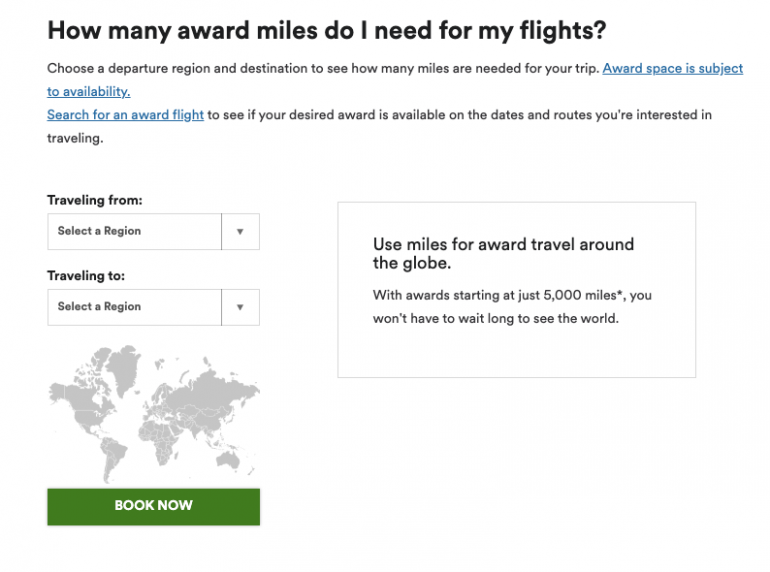Click the "Traveling to:" field label
Screen dimensions: 770x572
86,276
